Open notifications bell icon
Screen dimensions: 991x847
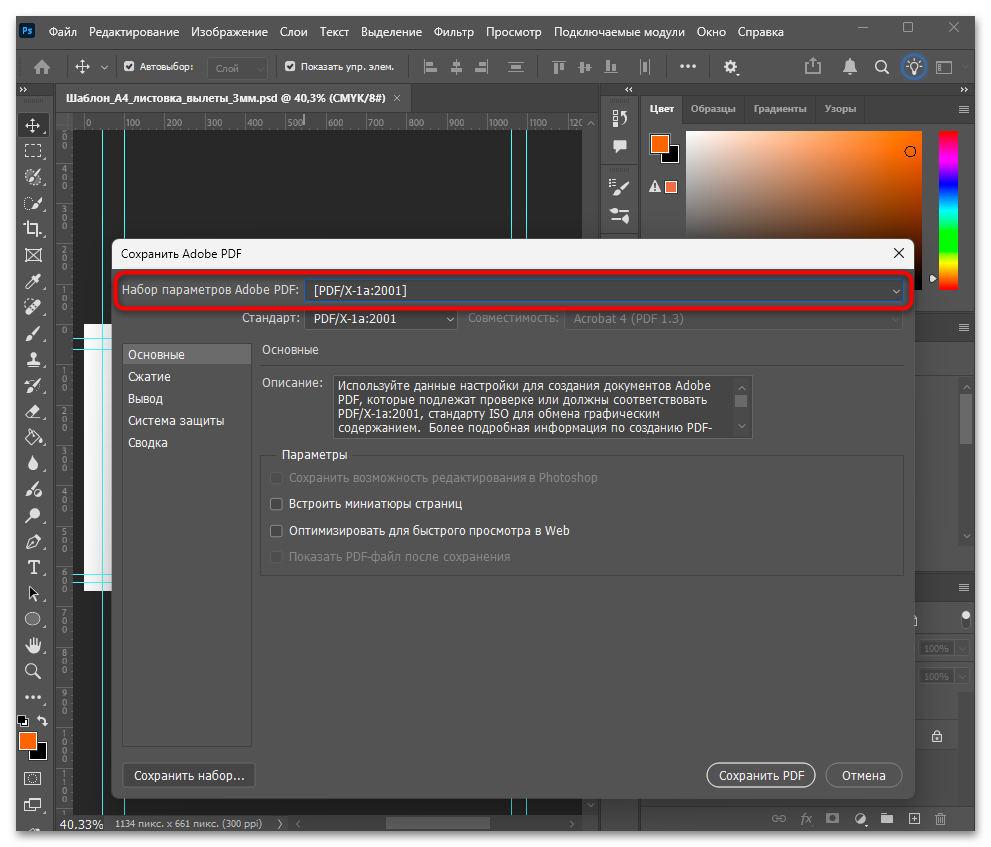click(850, 66)
